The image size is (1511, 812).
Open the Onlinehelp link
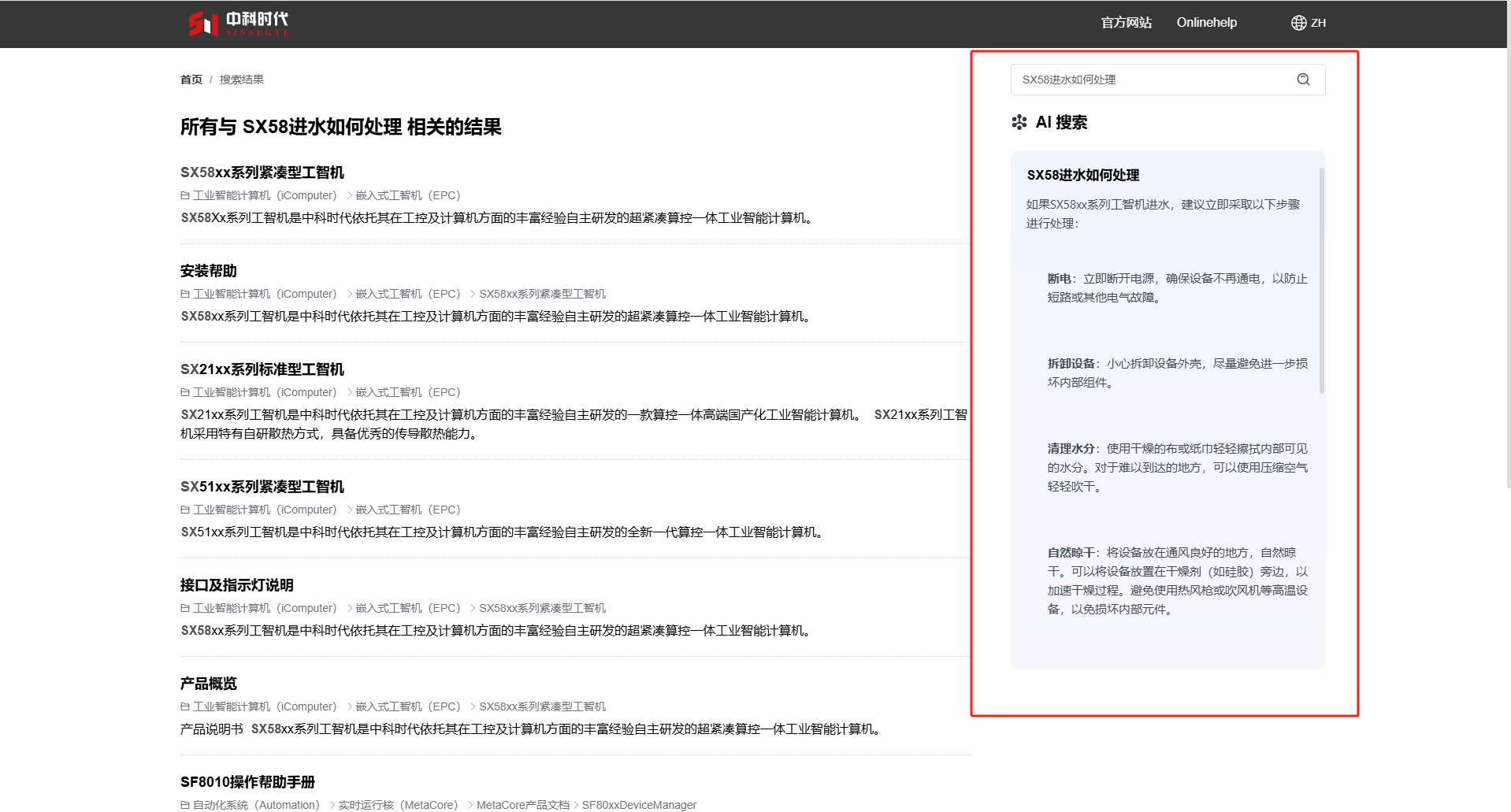click(x=1206, y=23)
